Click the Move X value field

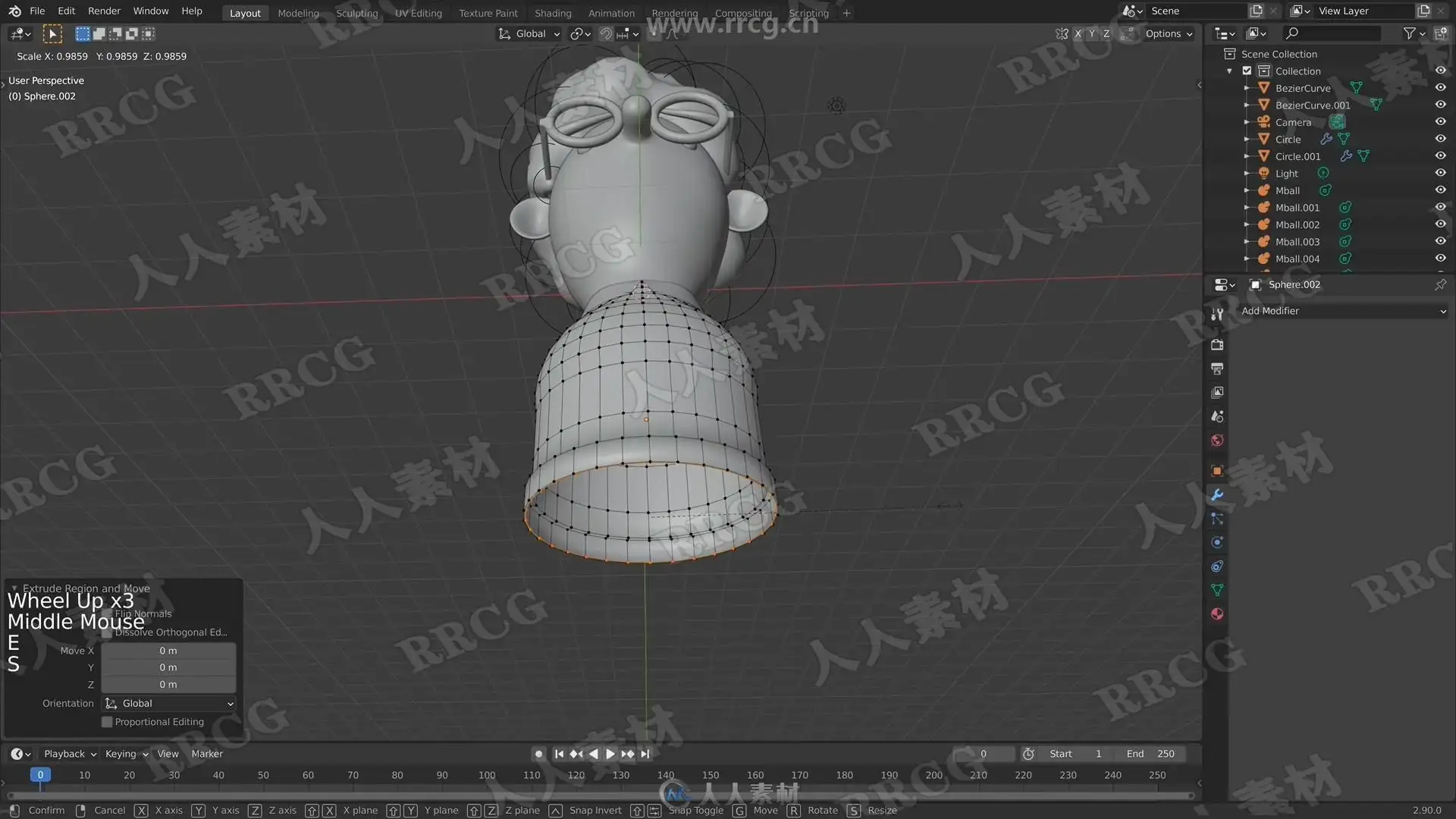(168, 651)
